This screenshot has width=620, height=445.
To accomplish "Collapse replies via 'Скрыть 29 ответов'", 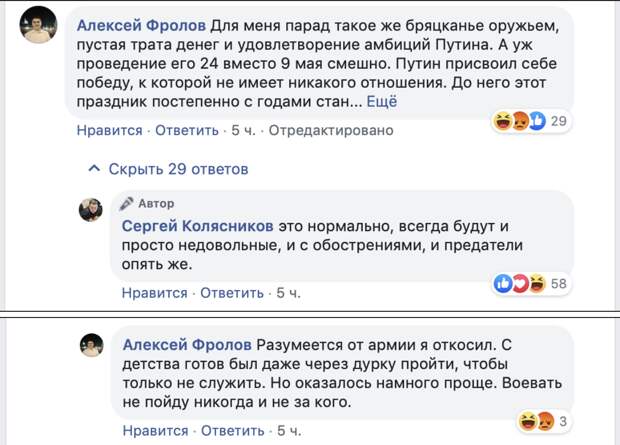I will [178, 169].
